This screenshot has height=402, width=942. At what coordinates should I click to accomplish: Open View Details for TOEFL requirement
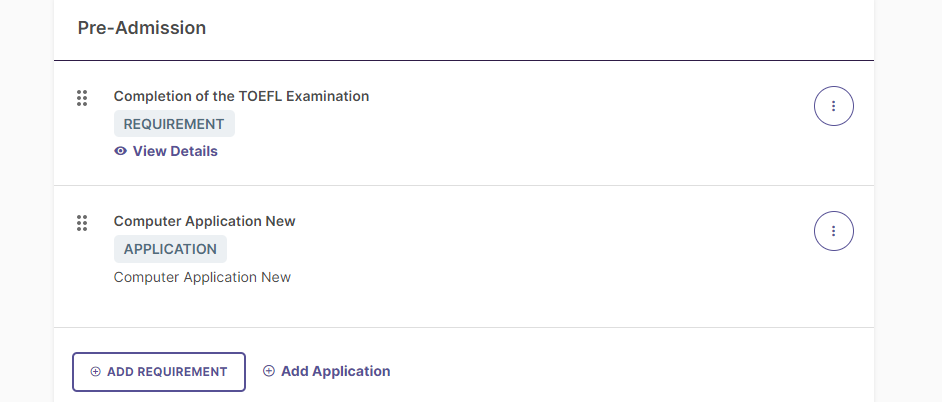click(175, 151)
